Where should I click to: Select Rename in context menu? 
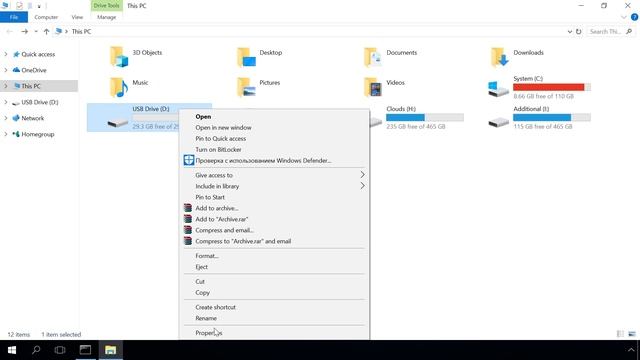(x=274, y=318)
